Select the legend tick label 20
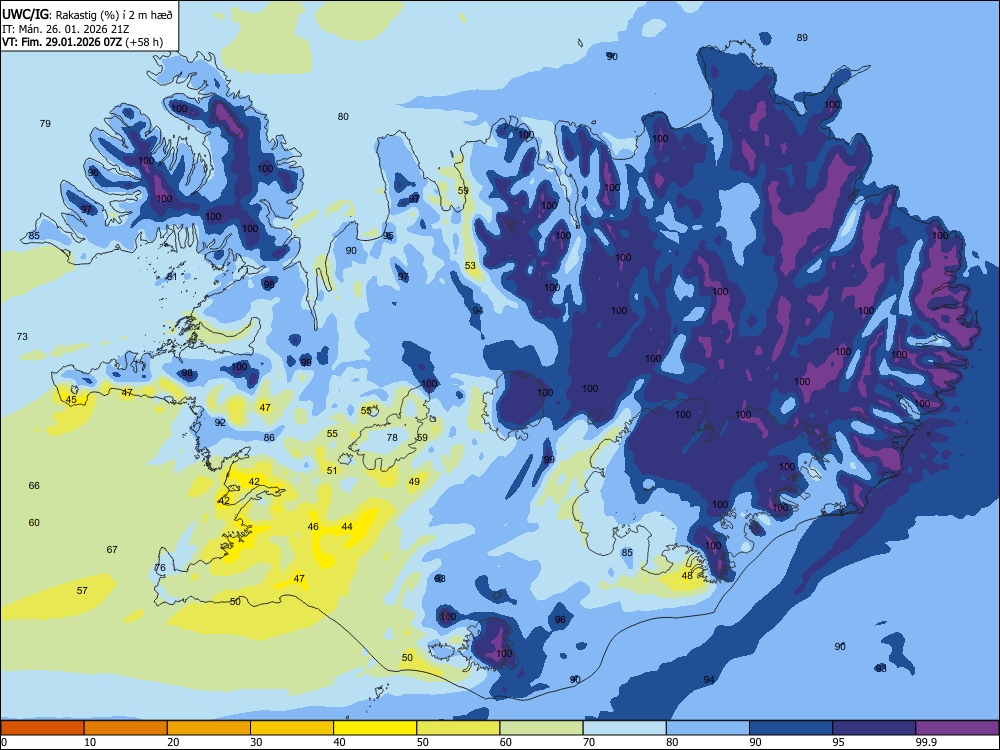This screenshot has width=1000, height=750. [173, 742]
